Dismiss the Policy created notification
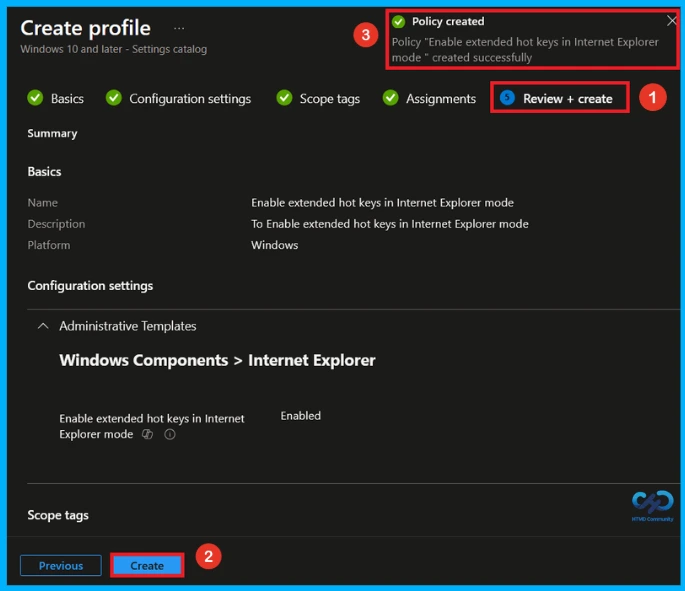Image resolution: width=685 pixels, height=591 pixels. point(672,21)
